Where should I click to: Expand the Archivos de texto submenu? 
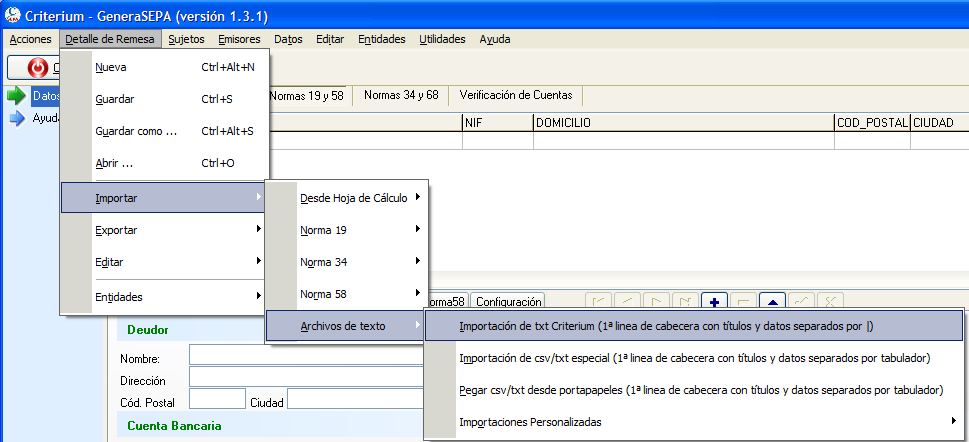pyautogui.click(x=347, y=326)
